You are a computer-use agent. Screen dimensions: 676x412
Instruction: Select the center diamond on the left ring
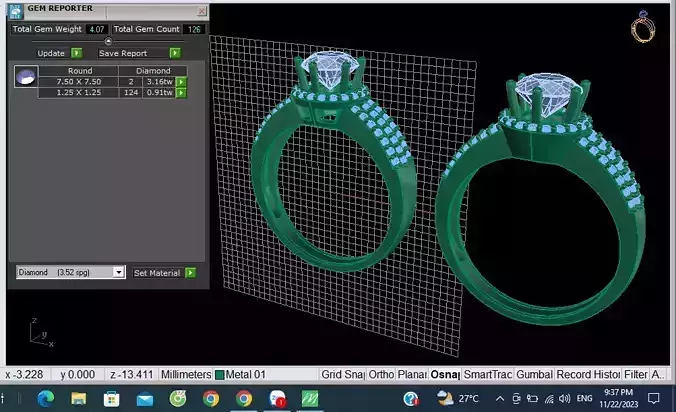point(330,69)
